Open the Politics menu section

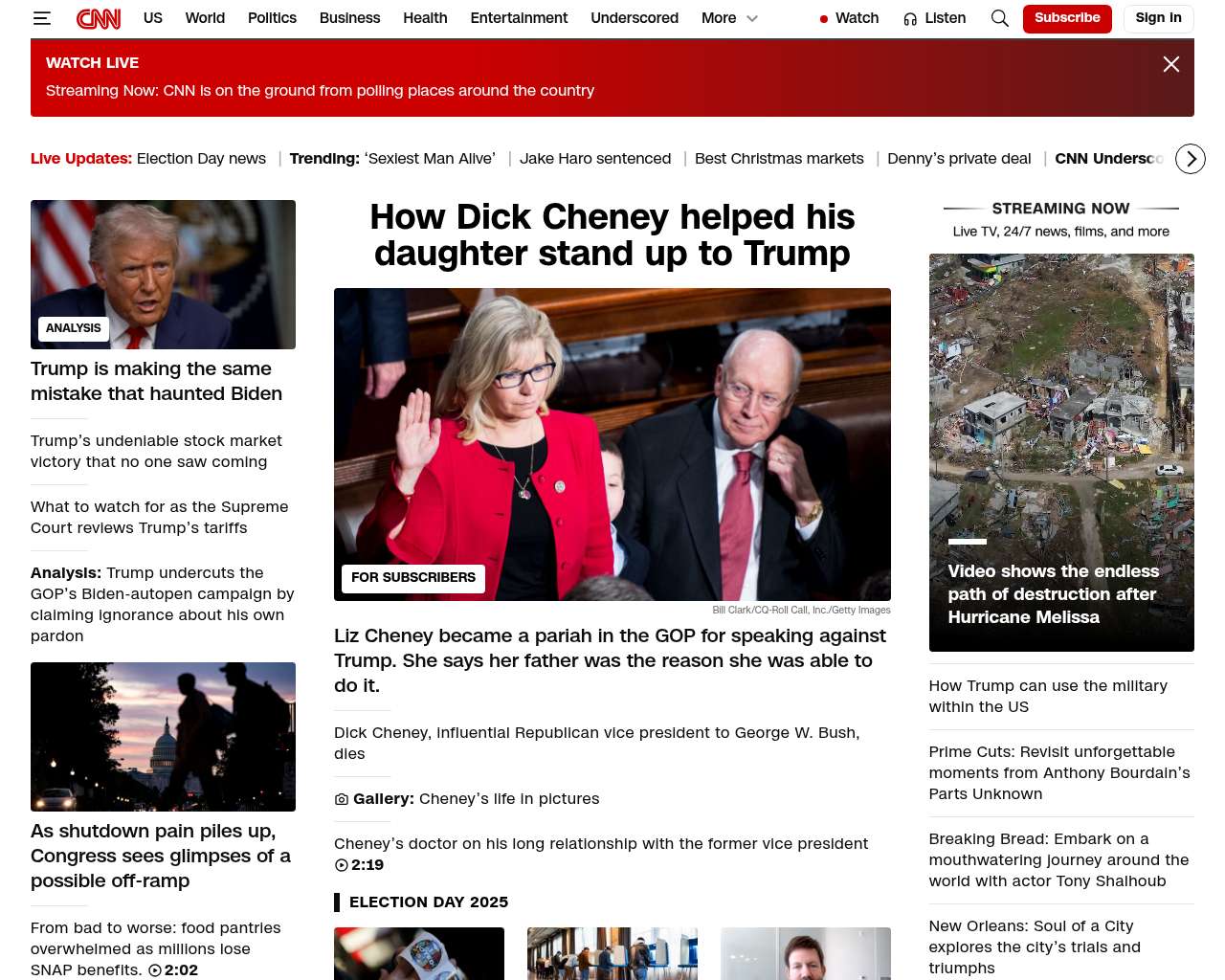click(x=272, y=18)
